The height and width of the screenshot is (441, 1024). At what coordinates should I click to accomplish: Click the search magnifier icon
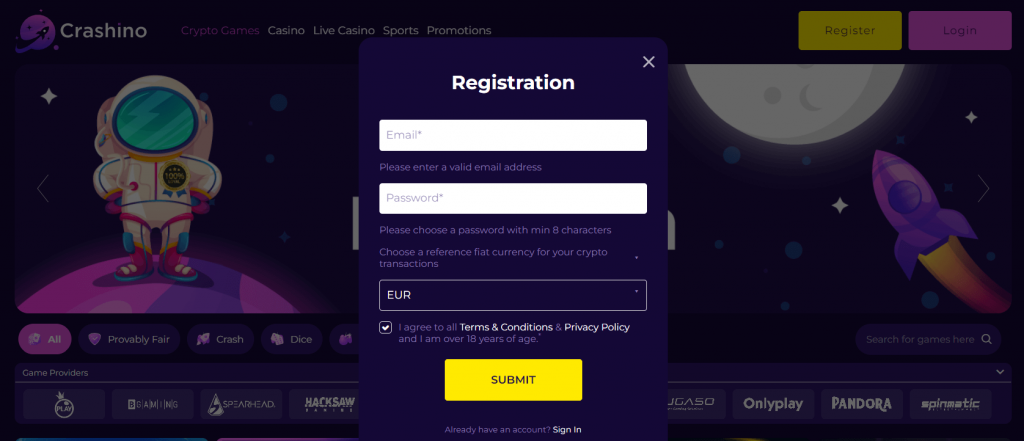pyautogui.click(x=987, y=339)
